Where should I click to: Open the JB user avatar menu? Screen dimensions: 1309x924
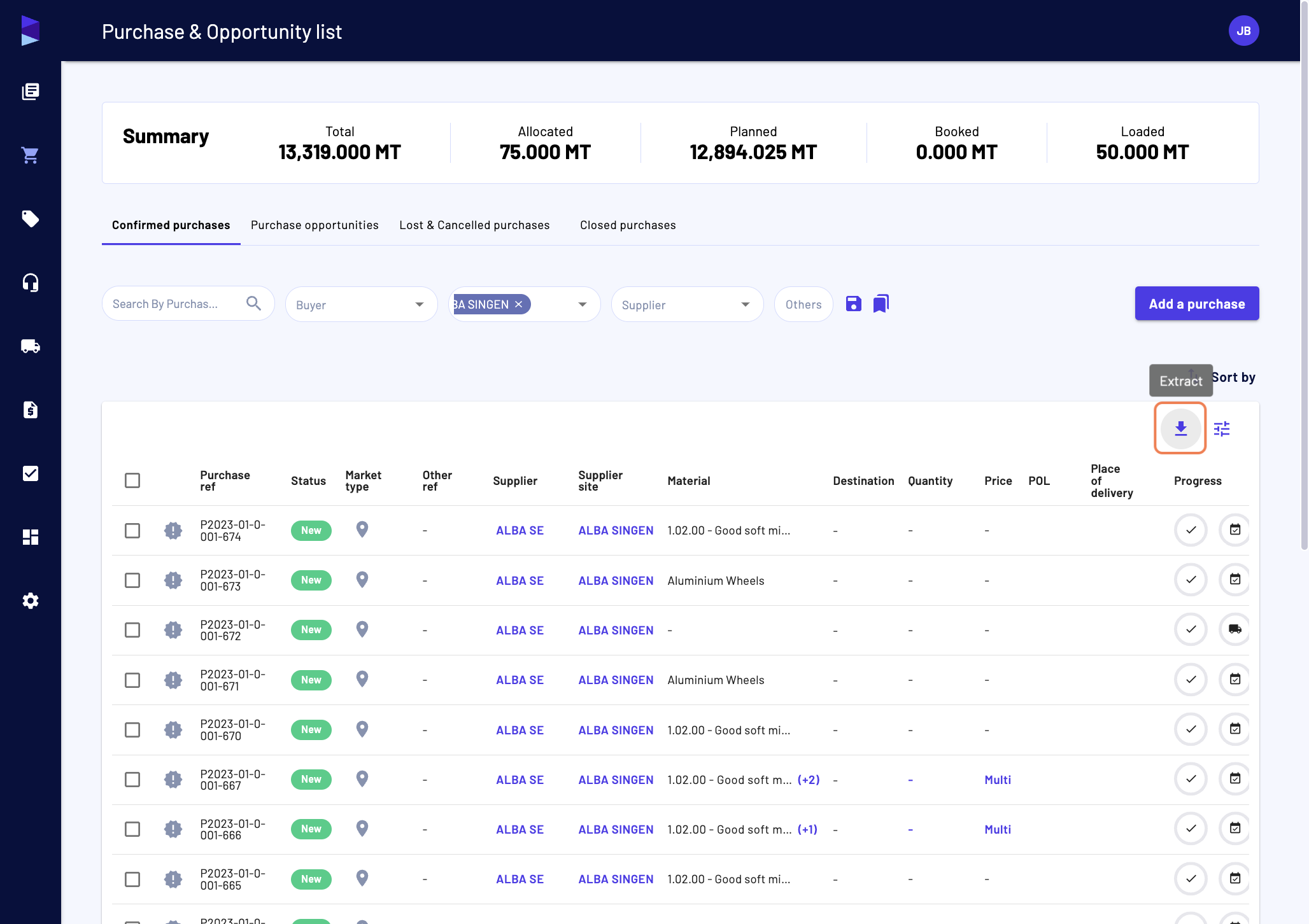click(1243, 31)
